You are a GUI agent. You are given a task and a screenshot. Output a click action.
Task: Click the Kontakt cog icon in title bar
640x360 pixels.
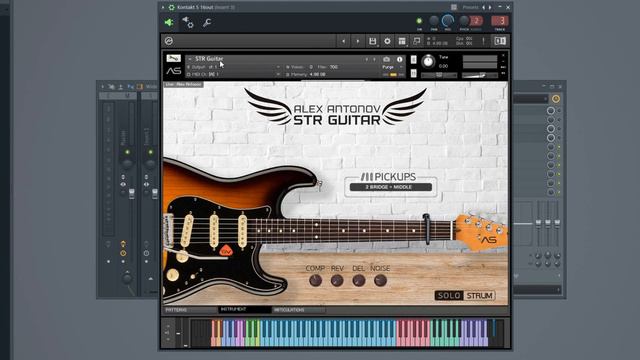[x=172, y=7]
